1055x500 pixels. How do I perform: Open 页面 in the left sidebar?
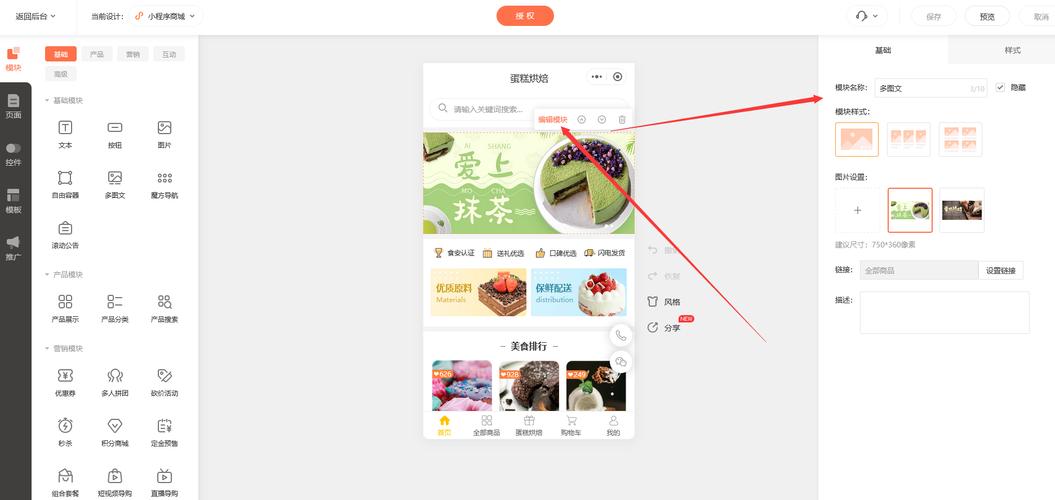(13, 106)
